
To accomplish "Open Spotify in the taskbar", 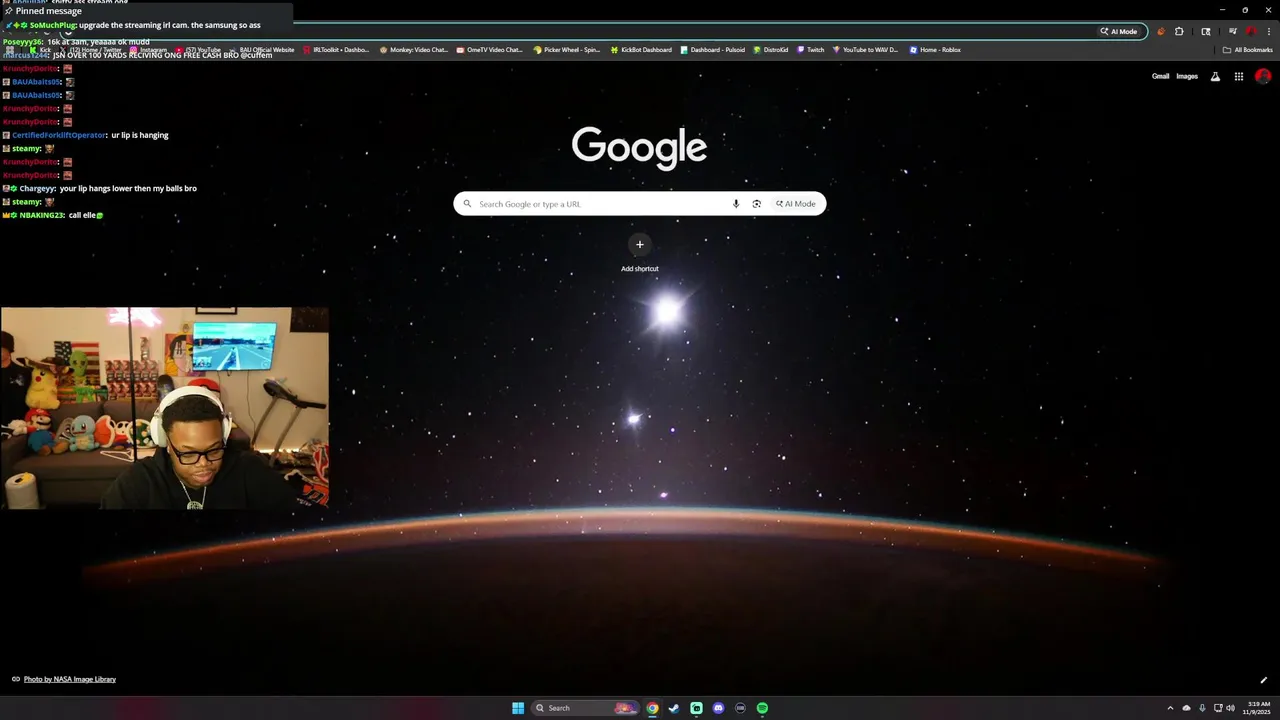I will [762, 708].
